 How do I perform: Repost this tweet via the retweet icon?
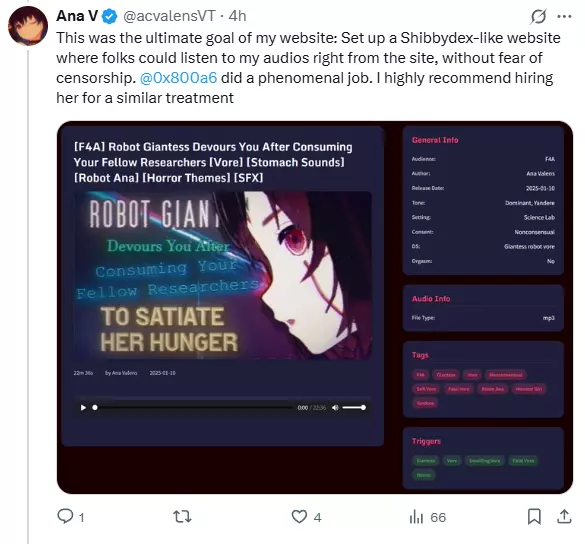[x=182, y=517]
